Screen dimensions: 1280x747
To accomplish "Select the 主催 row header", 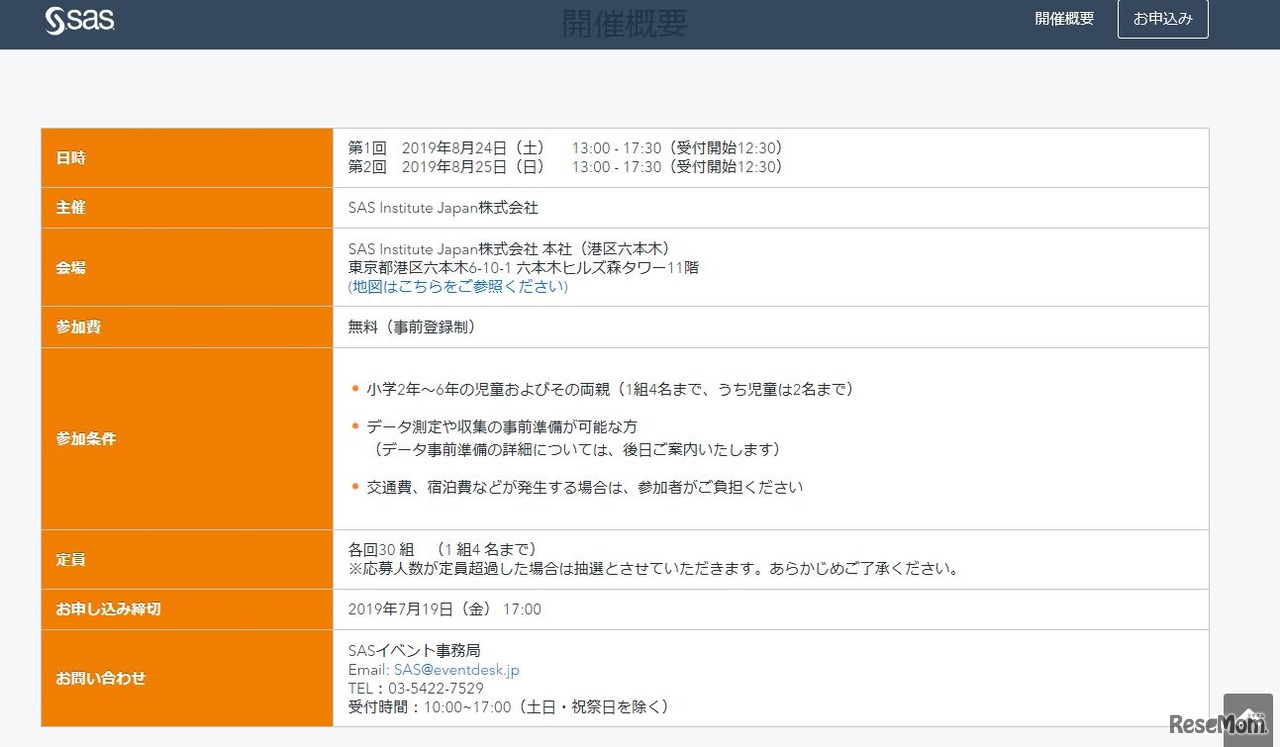I will pos(71,207).
